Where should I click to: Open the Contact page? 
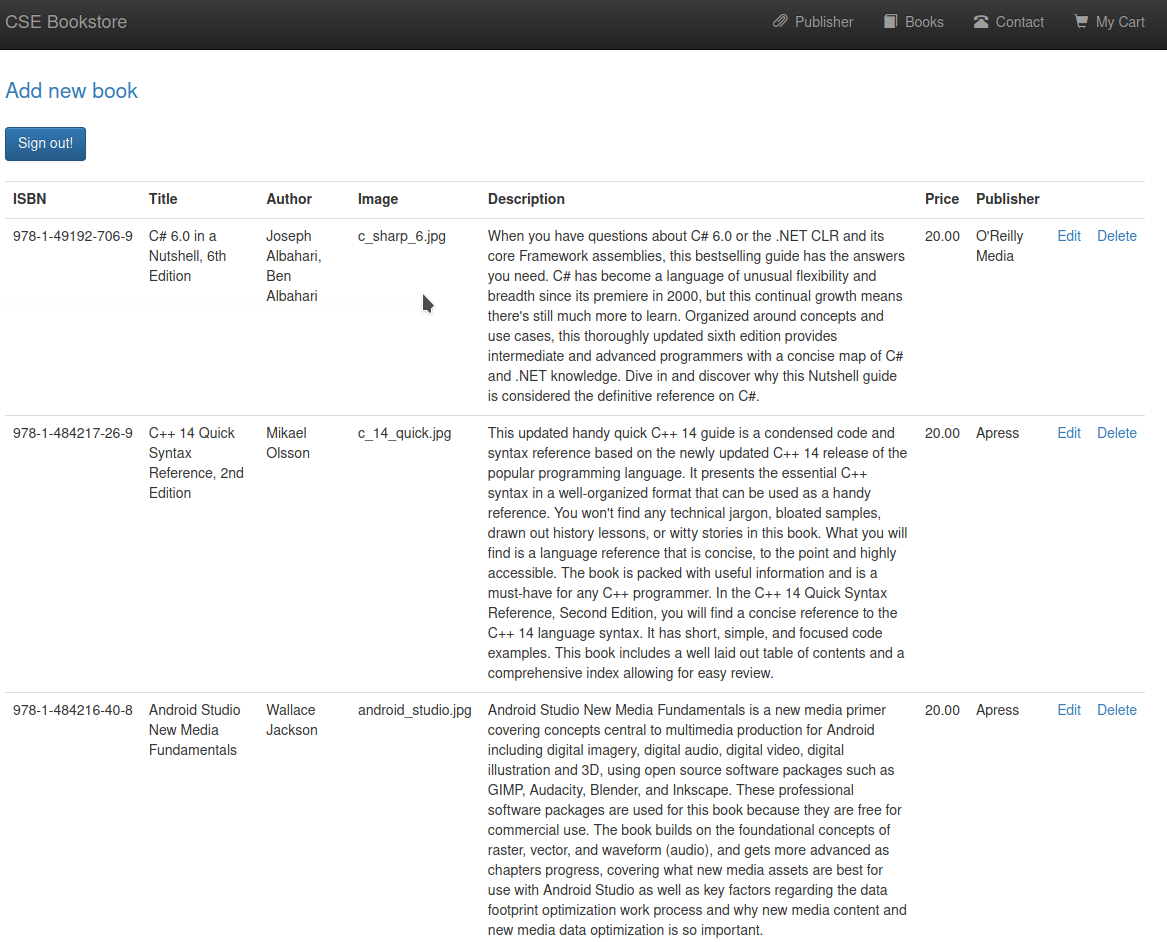[x=1019, y=22]
